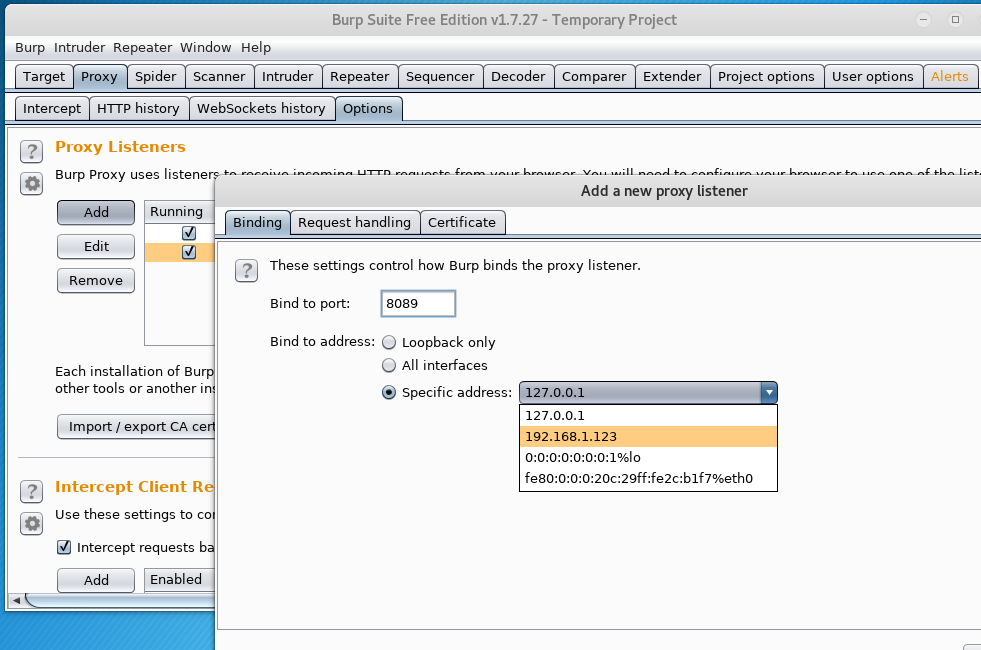The width and height of the screenshot is (981, 650).
Task: Maximize the Burp Suite window
Action: pyautogui.click(x=955, y=19)
